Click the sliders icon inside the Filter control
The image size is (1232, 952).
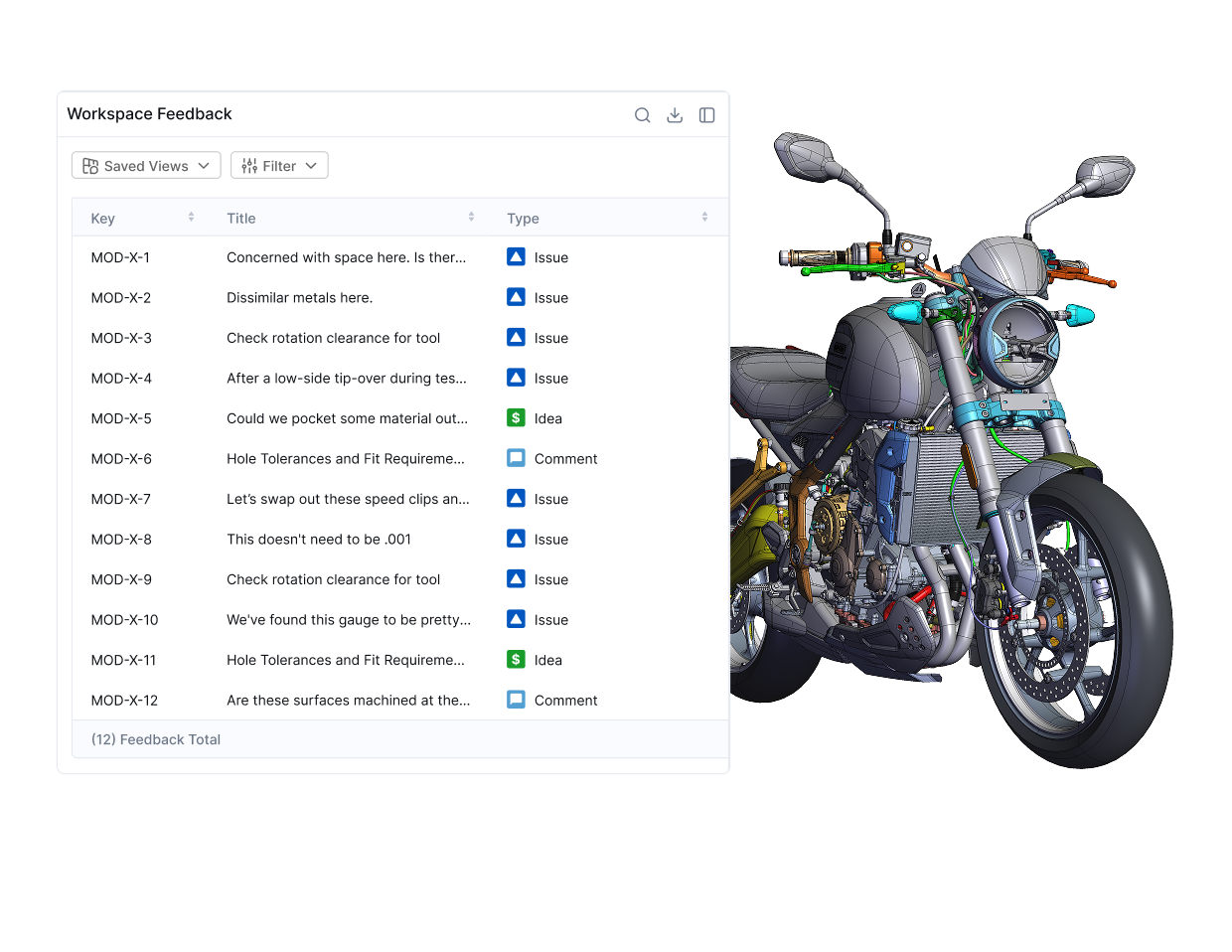click(x=247, y=165)
